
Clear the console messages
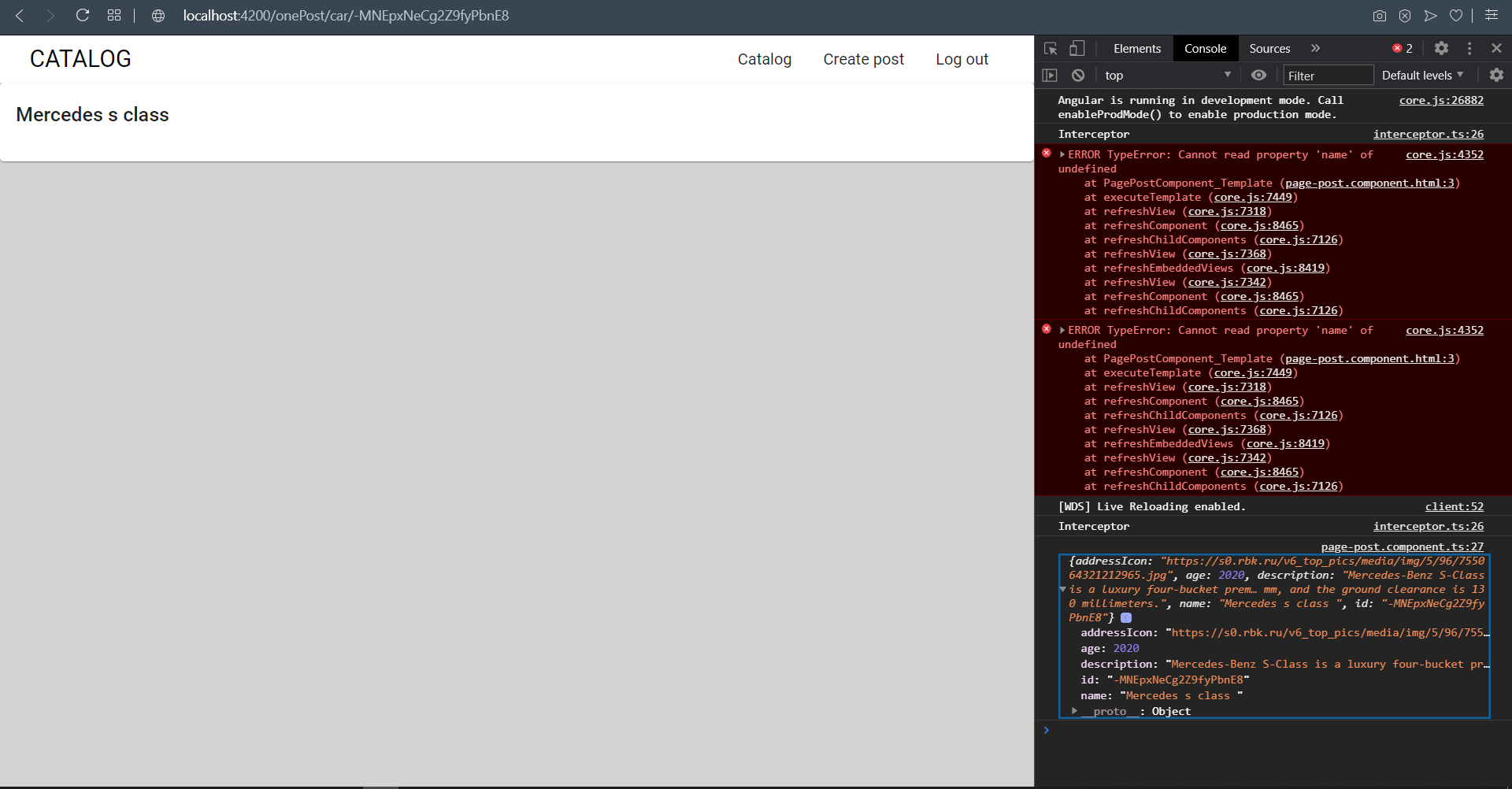1078,75
